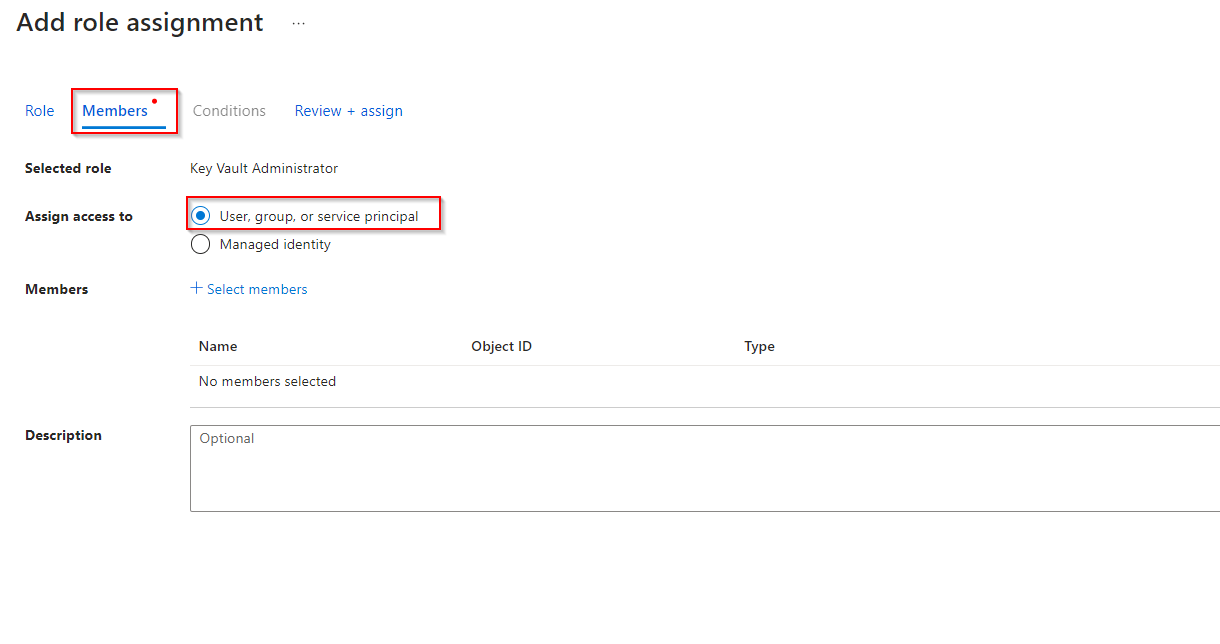The image size is (1220, 644).
Task: Sort by the Name column header
Action: (218, 346)
